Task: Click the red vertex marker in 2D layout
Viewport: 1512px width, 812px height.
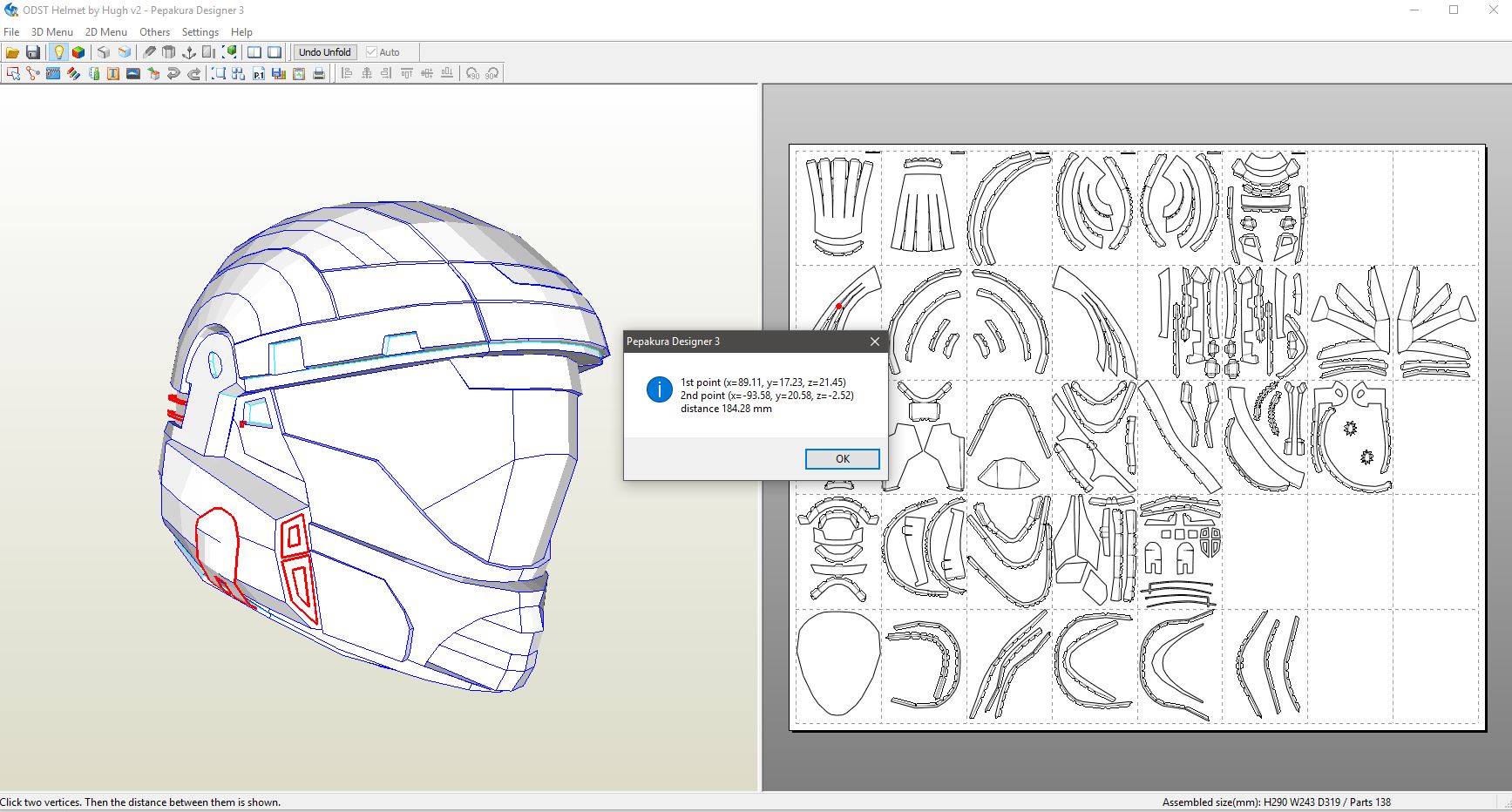Action: 838,306
